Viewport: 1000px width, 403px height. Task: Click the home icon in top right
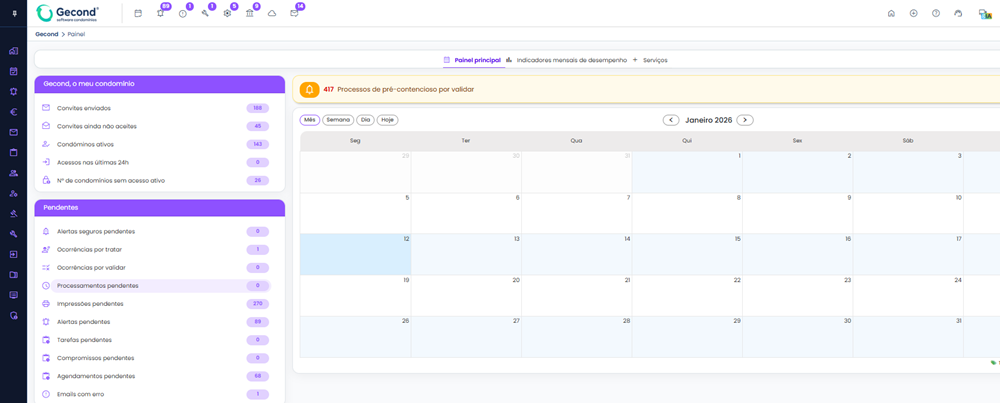(891, 13)
